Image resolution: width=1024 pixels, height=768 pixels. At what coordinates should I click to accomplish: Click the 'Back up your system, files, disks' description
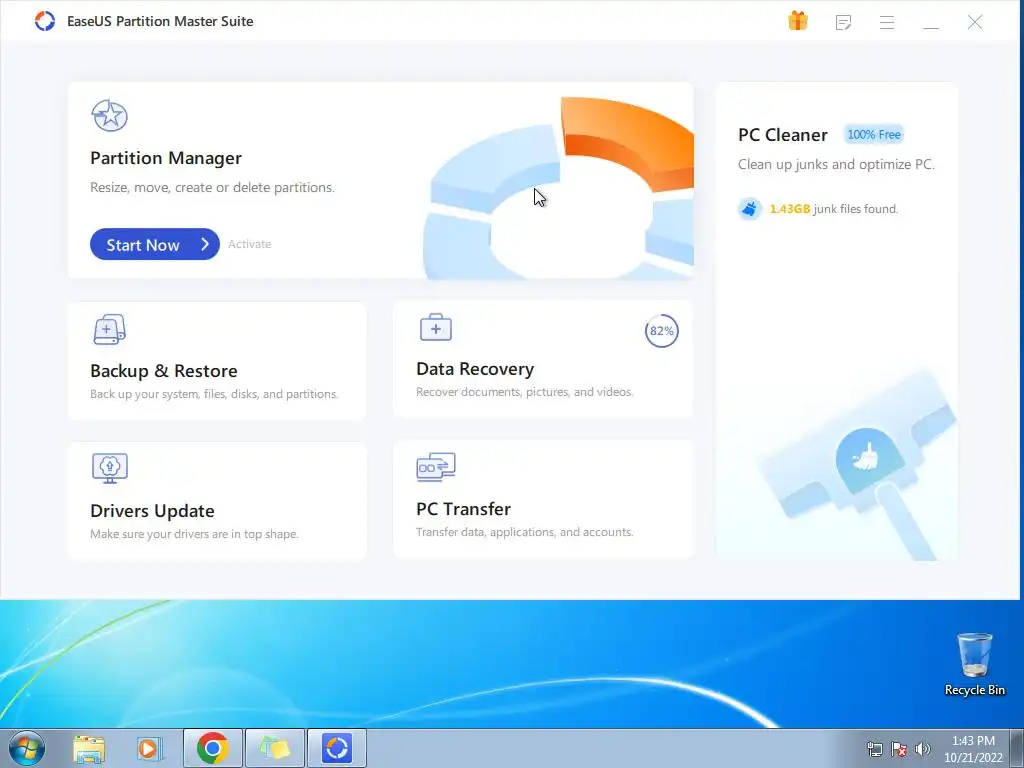pyautogui.click(x=214, y=394)
